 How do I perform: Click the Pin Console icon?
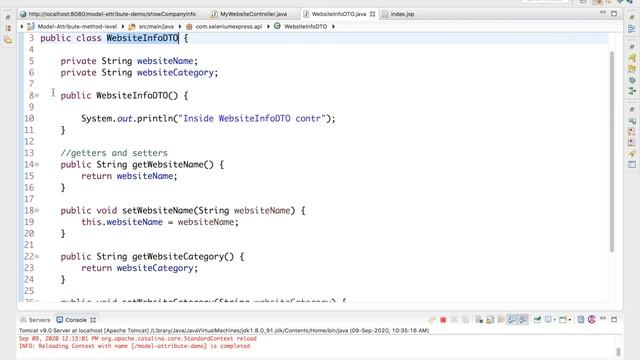[x=538, y=320]
